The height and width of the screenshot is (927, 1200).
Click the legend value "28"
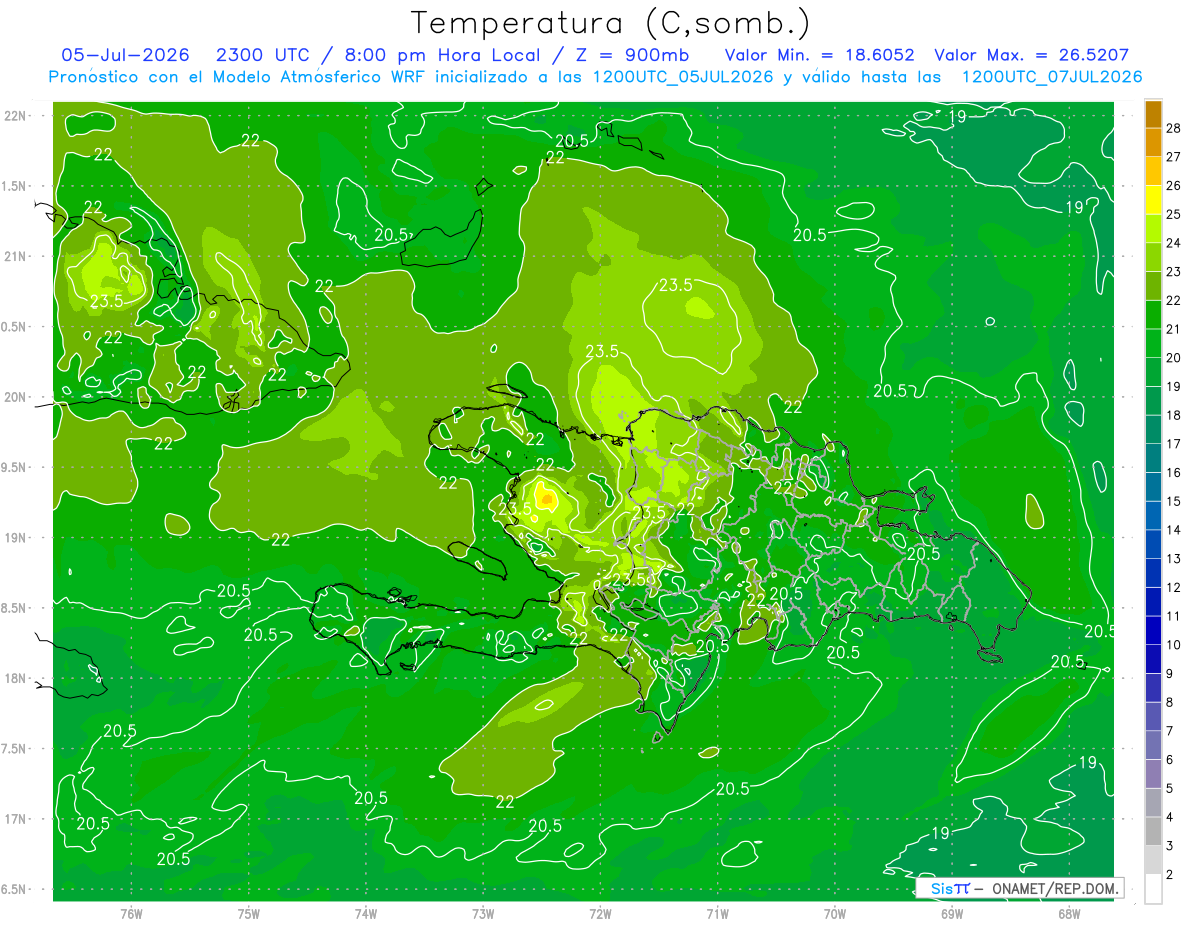click(x=1174, y=127)
